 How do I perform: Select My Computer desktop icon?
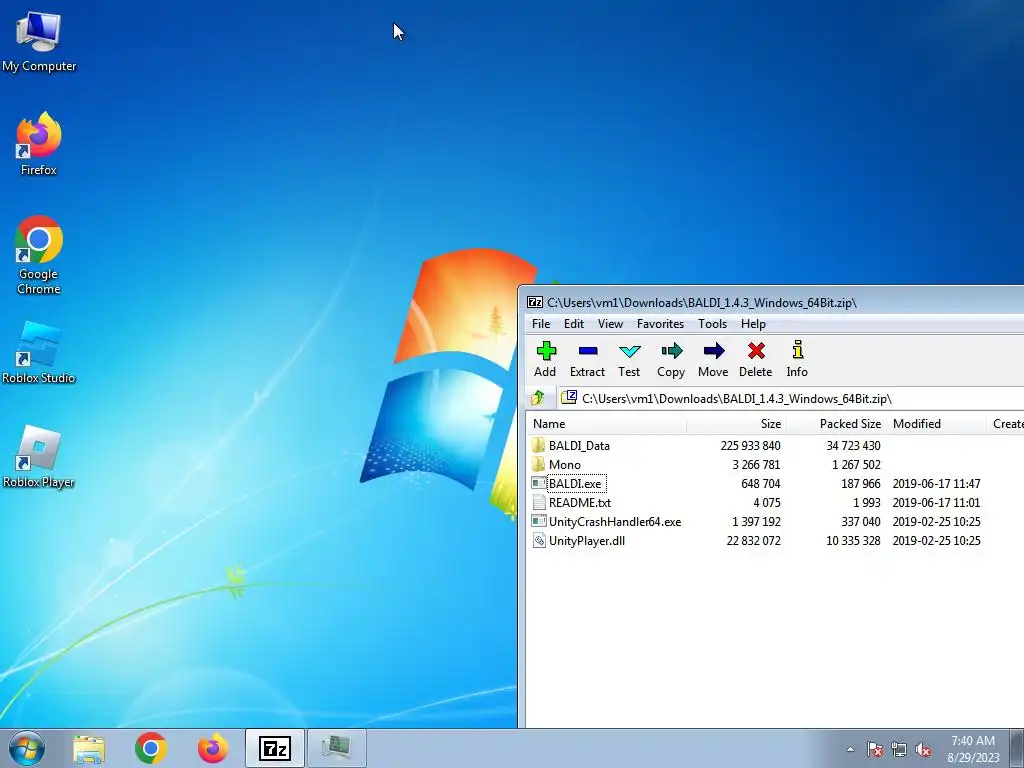coord(39,42)
